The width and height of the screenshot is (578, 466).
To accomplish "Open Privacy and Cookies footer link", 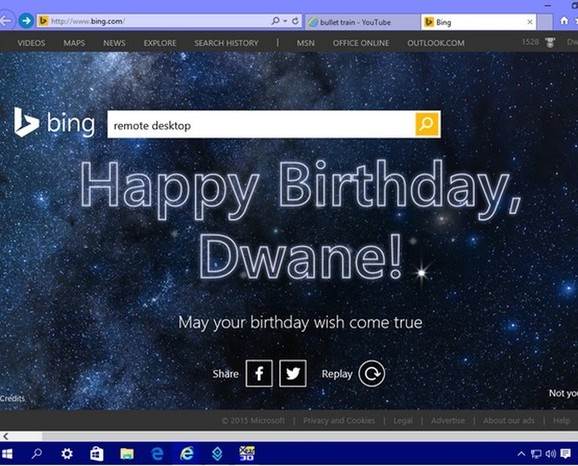I will pos(339,420).
